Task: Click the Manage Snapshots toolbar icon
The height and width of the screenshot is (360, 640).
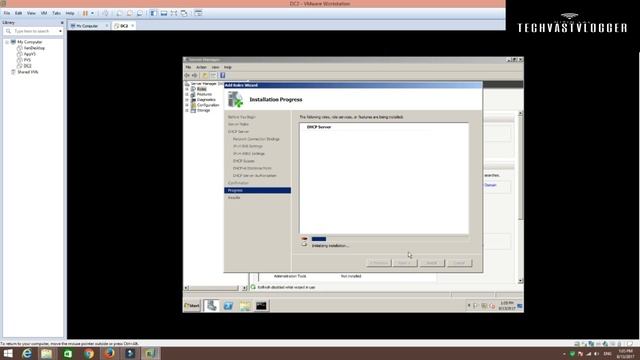Action: tap(140, 13)
